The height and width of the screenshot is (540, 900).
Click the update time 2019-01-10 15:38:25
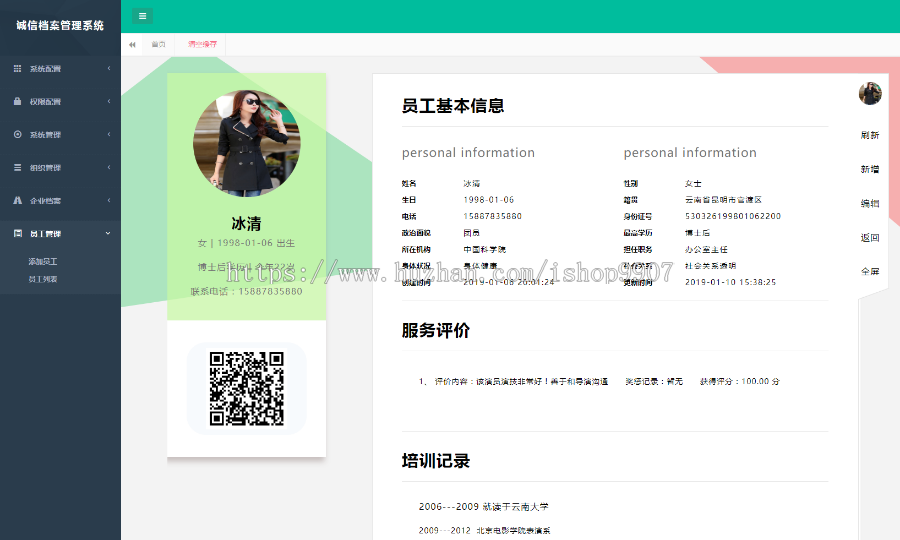coord(731,282)
